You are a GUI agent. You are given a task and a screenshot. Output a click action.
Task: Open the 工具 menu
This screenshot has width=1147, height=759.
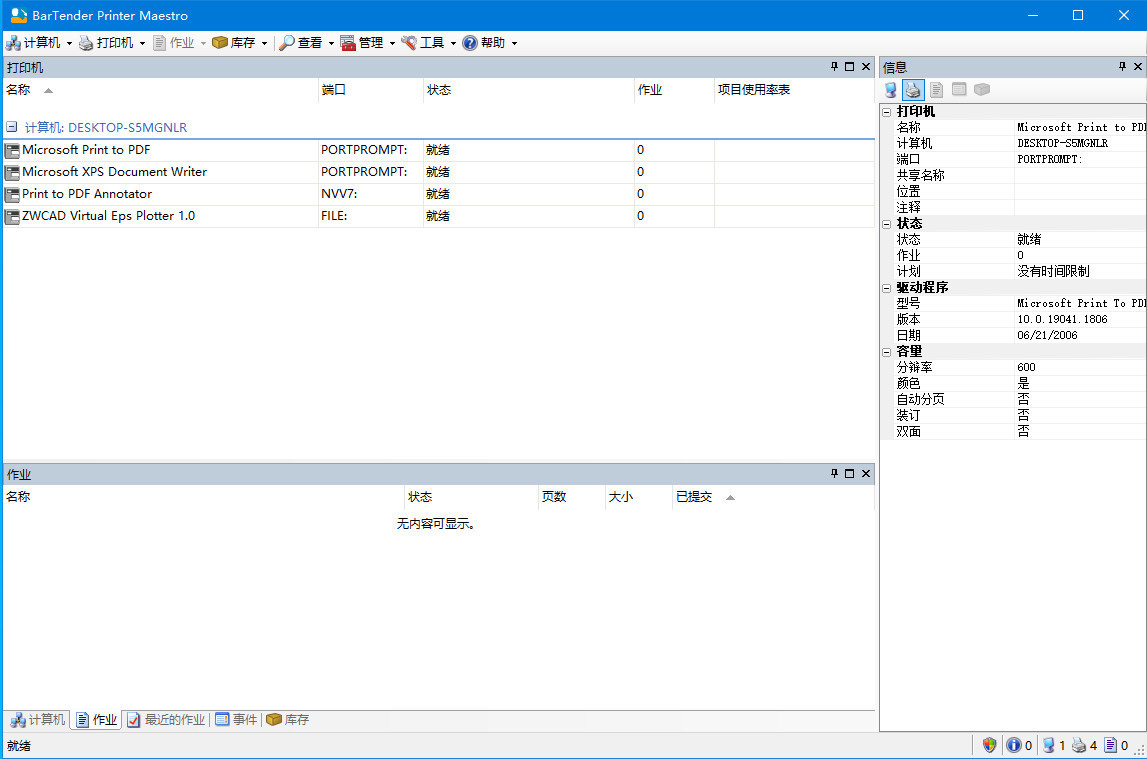point(430,43)
